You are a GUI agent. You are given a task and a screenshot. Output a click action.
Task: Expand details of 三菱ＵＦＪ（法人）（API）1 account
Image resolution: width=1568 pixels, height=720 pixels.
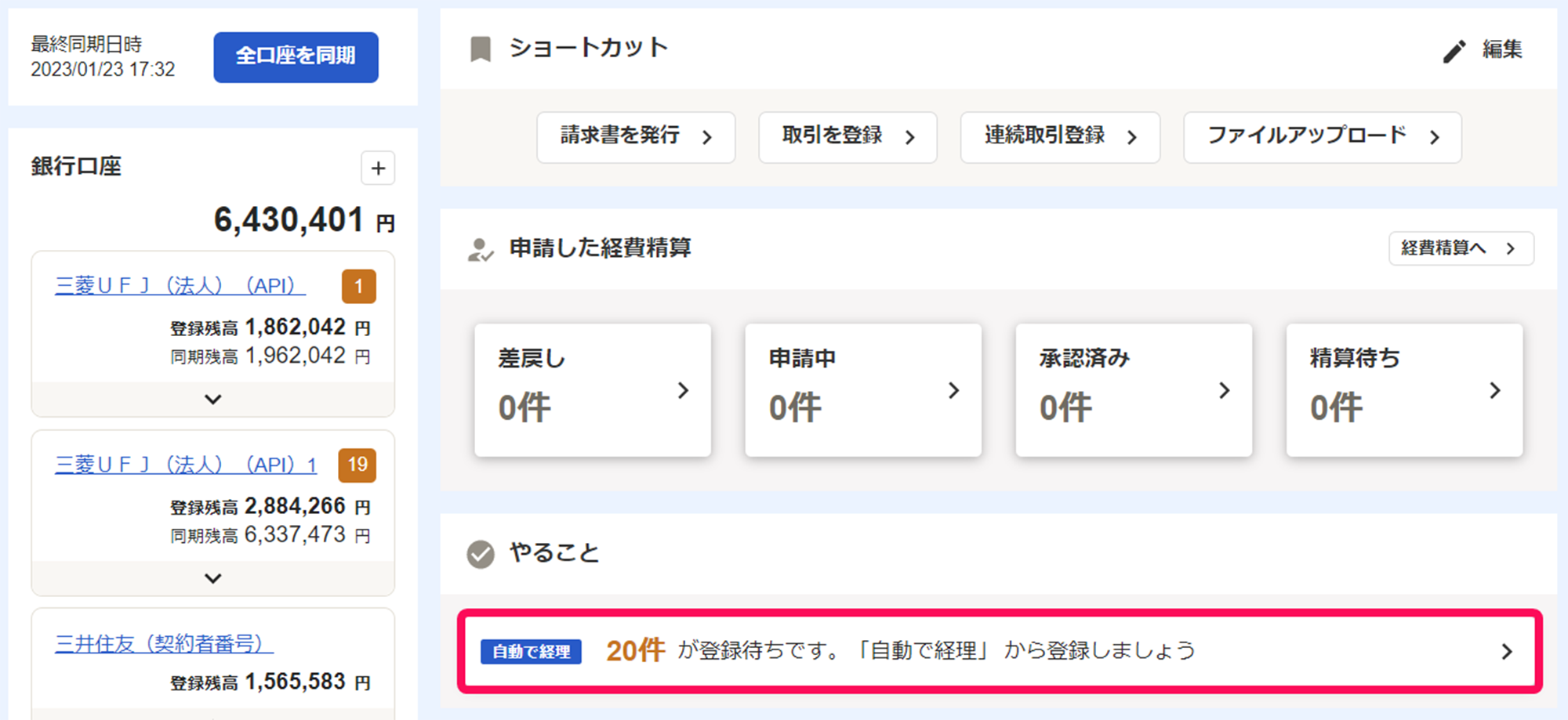point(212,579)
